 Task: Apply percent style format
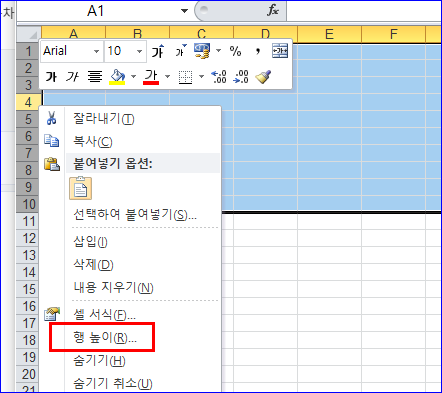[x=235, y=51]
